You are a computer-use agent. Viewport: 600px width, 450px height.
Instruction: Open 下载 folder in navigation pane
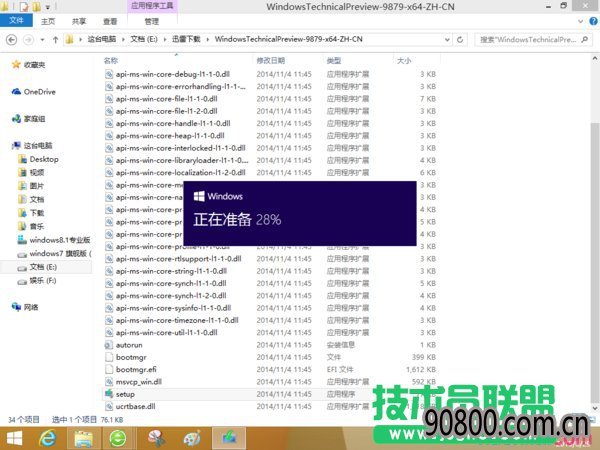(x=31, y=213)
